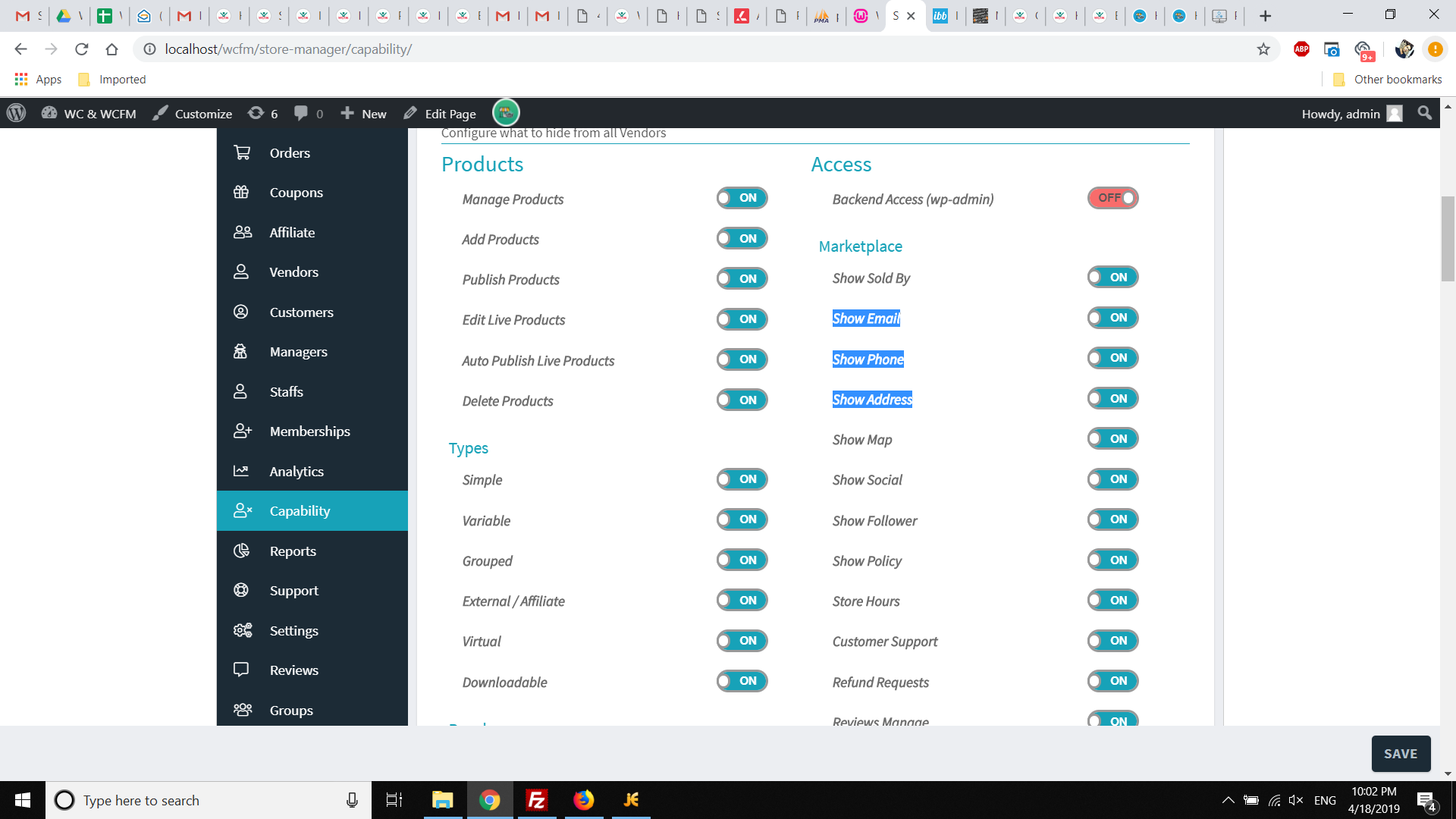
Task: Open the updates counter in admin bar
Action: pyautogui.click(x=263, y=113)
